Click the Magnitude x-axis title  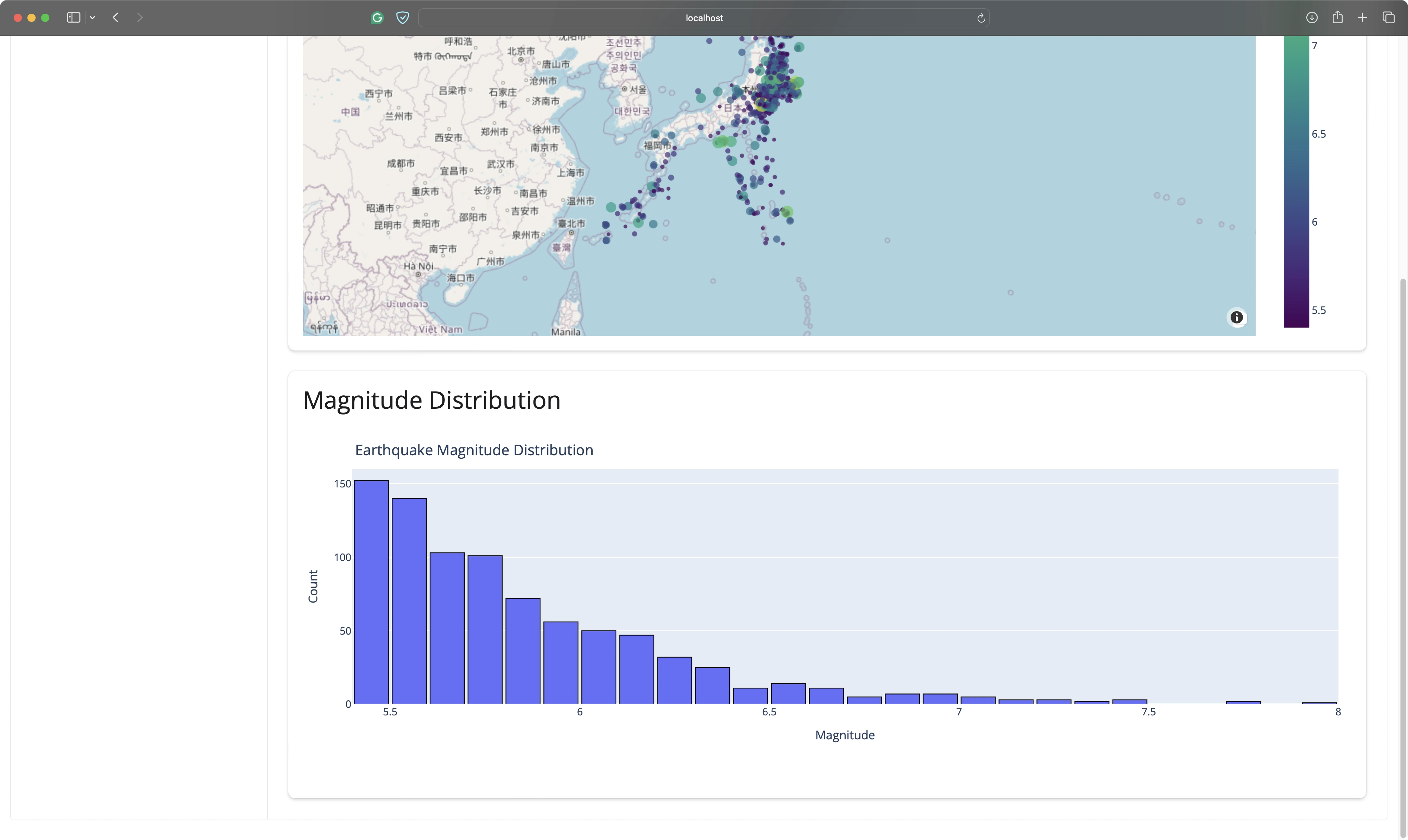coord(845,735)
